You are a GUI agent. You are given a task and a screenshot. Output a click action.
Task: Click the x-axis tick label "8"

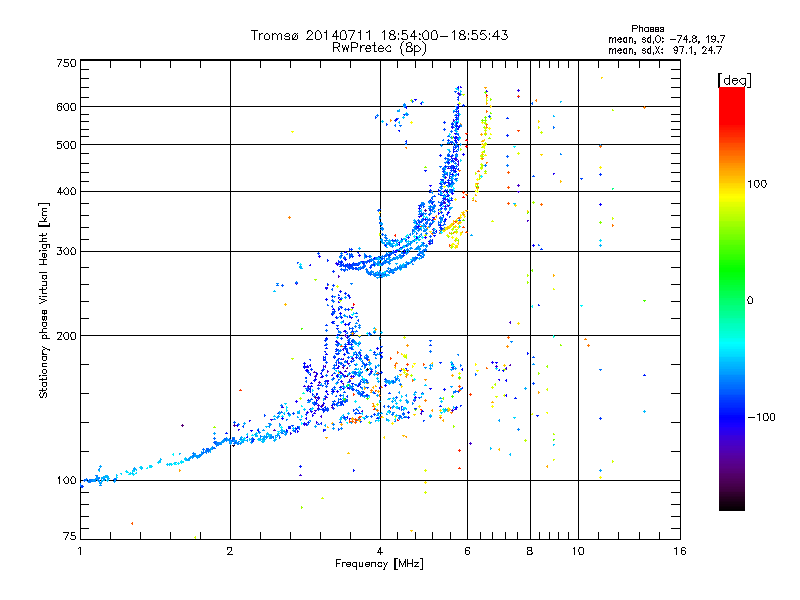pos(530,551)
